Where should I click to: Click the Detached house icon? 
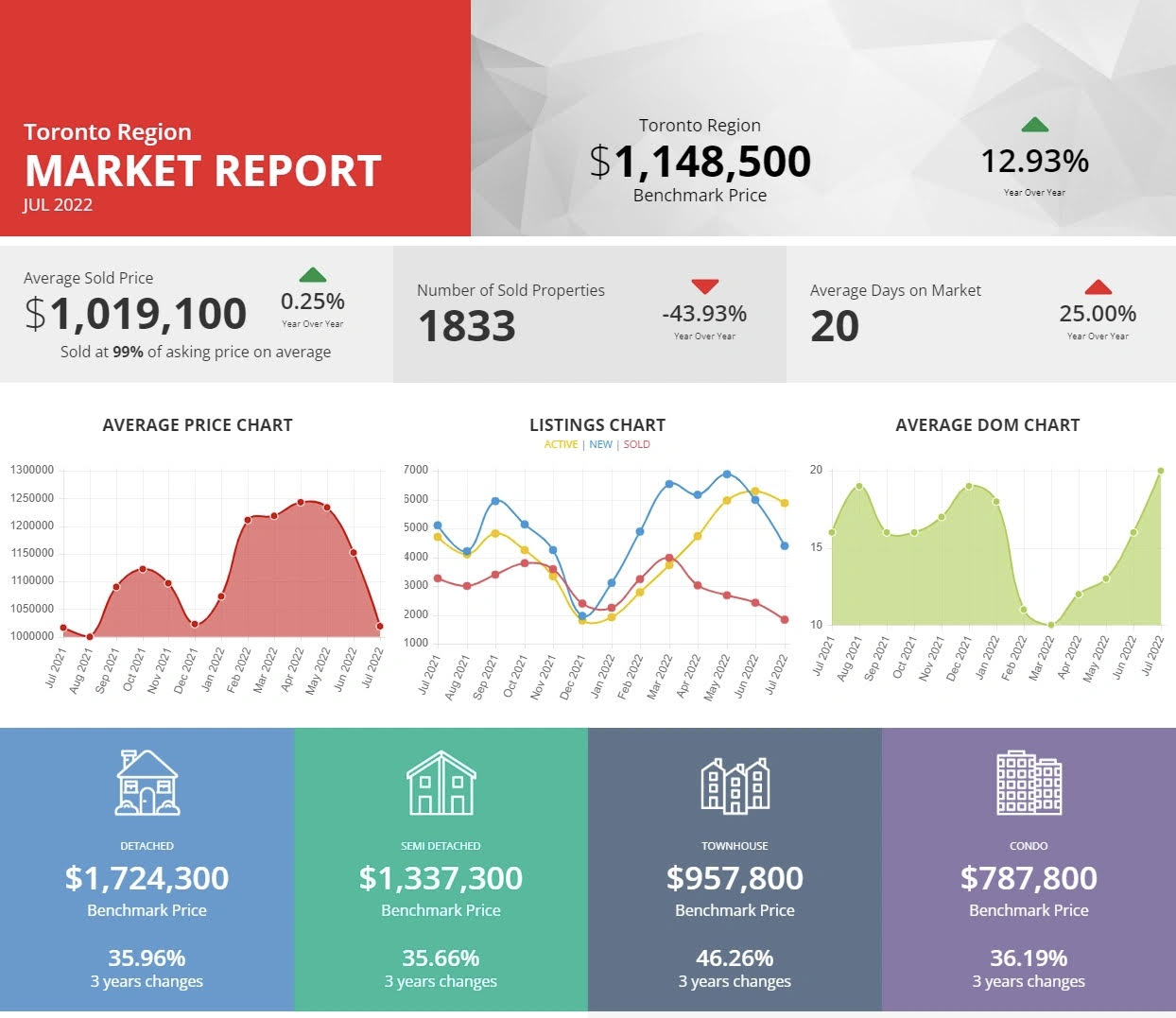click(x=147, y=783)
